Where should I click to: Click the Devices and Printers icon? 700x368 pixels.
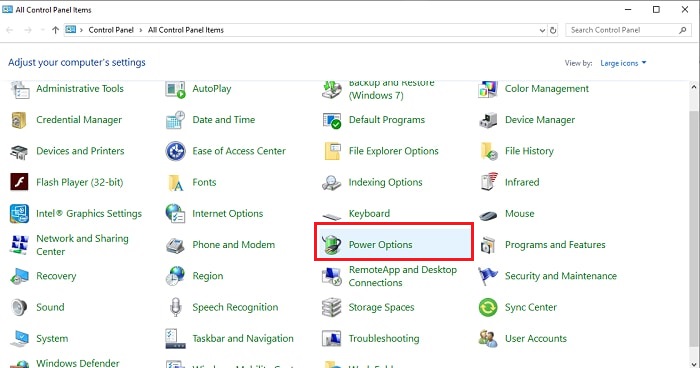pos(19,151)
